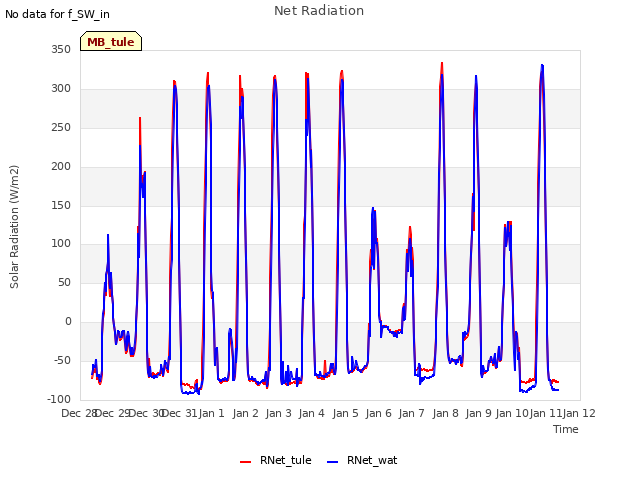The width and height of the screenshot is (640, 480).
Task: Click the 'No data for f_SW_in' message
Action: click(x=57, y=14)
